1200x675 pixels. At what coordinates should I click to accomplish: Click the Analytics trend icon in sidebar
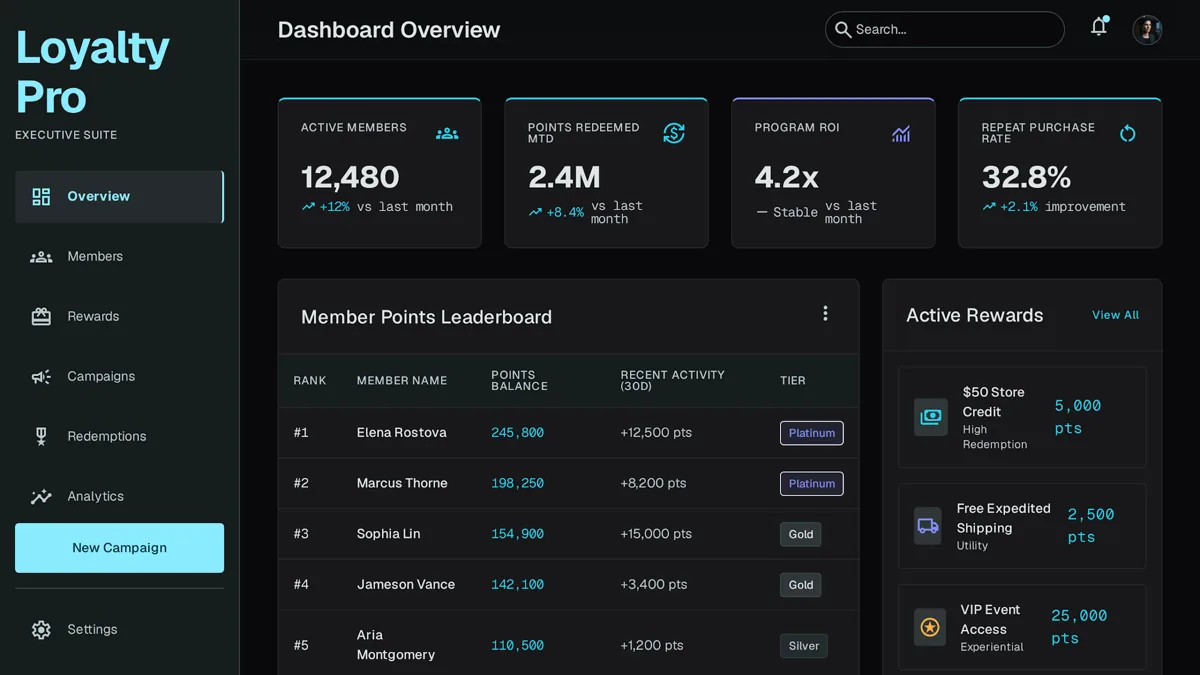41,497
